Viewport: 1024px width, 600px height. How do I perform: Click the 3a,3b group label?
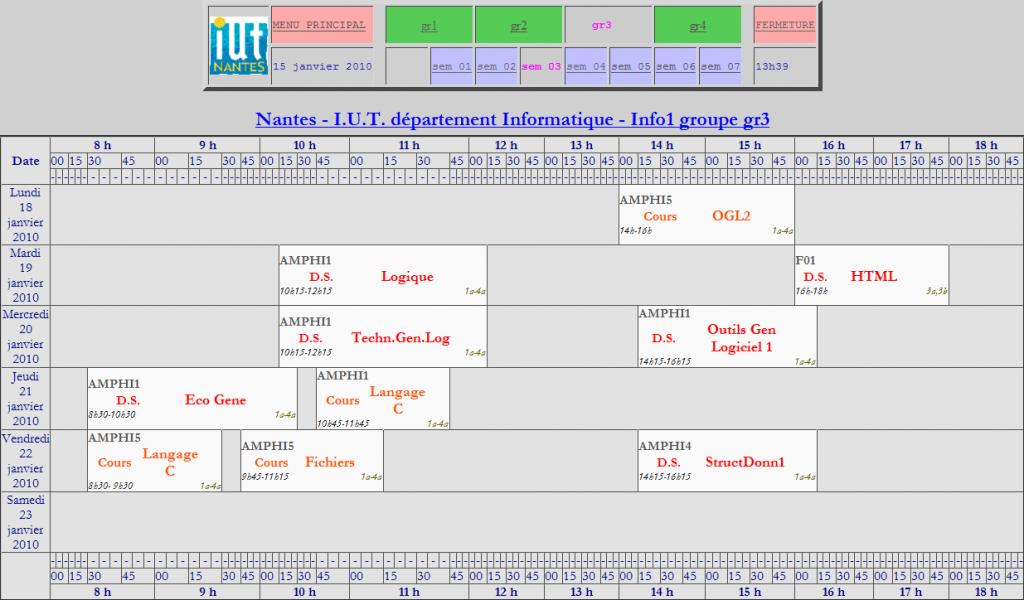(936, 291)
